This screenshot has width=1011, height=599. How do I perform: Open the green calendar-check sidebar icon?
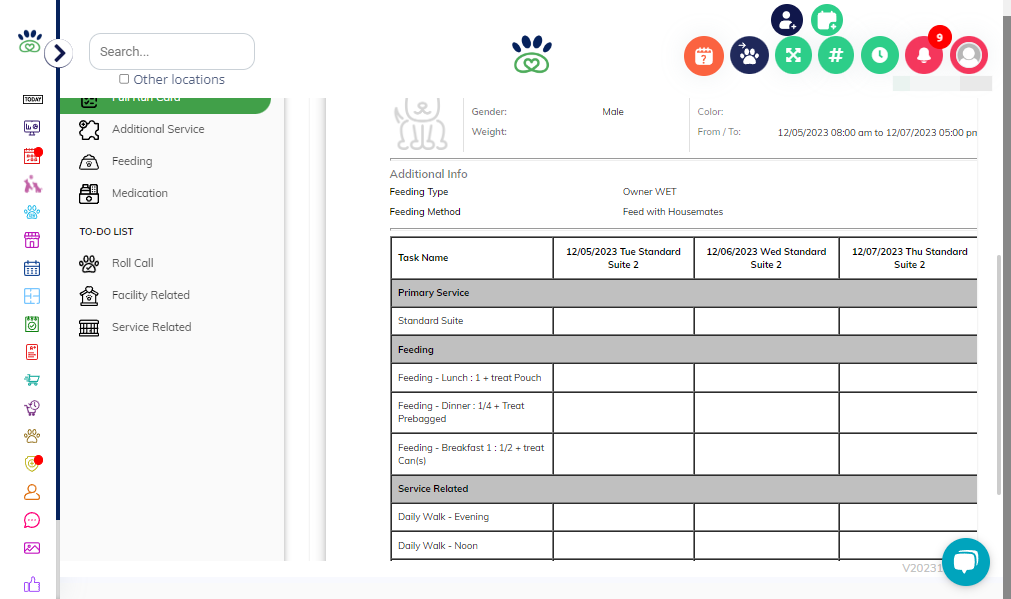tap(32, 324)
